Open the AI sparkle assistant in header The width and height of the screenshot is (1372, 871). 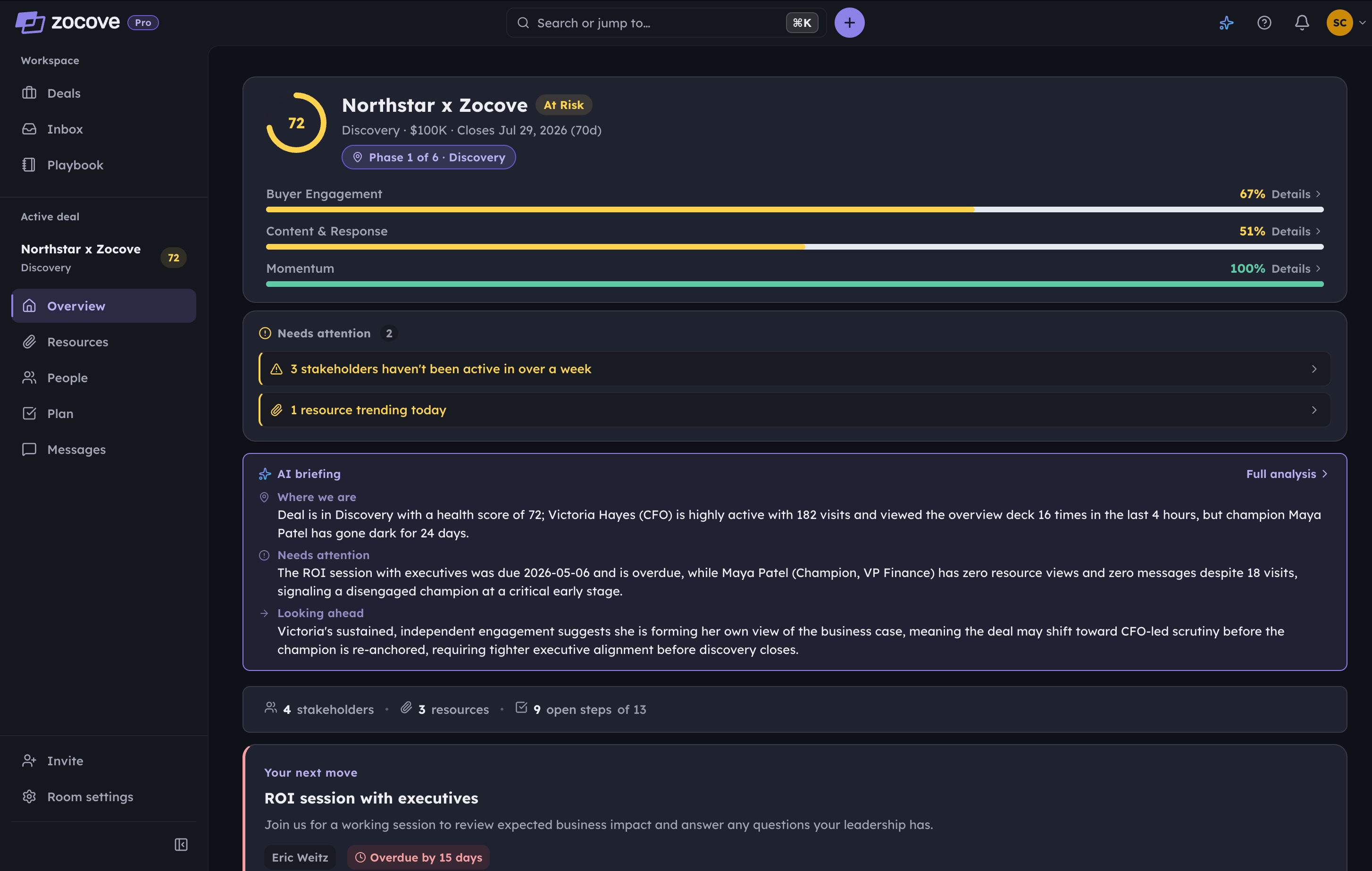coord(1226,23)
